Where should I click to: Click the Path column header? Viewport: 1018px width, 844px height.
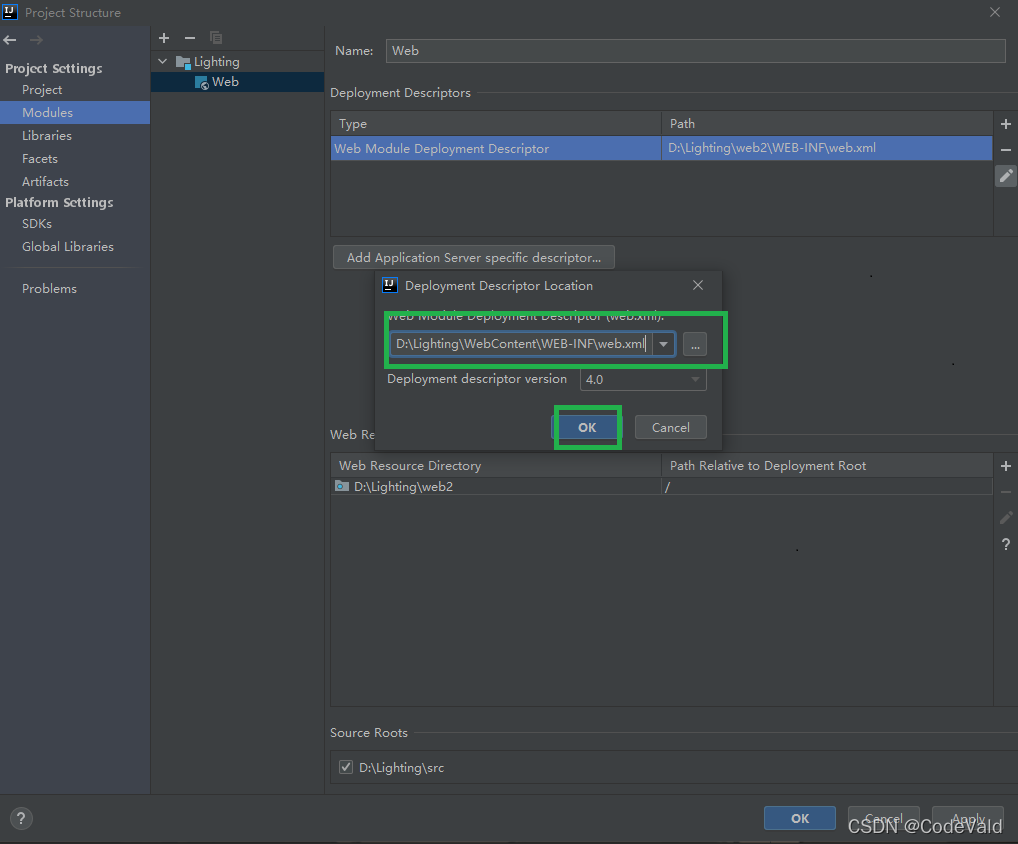click(826, 123)
